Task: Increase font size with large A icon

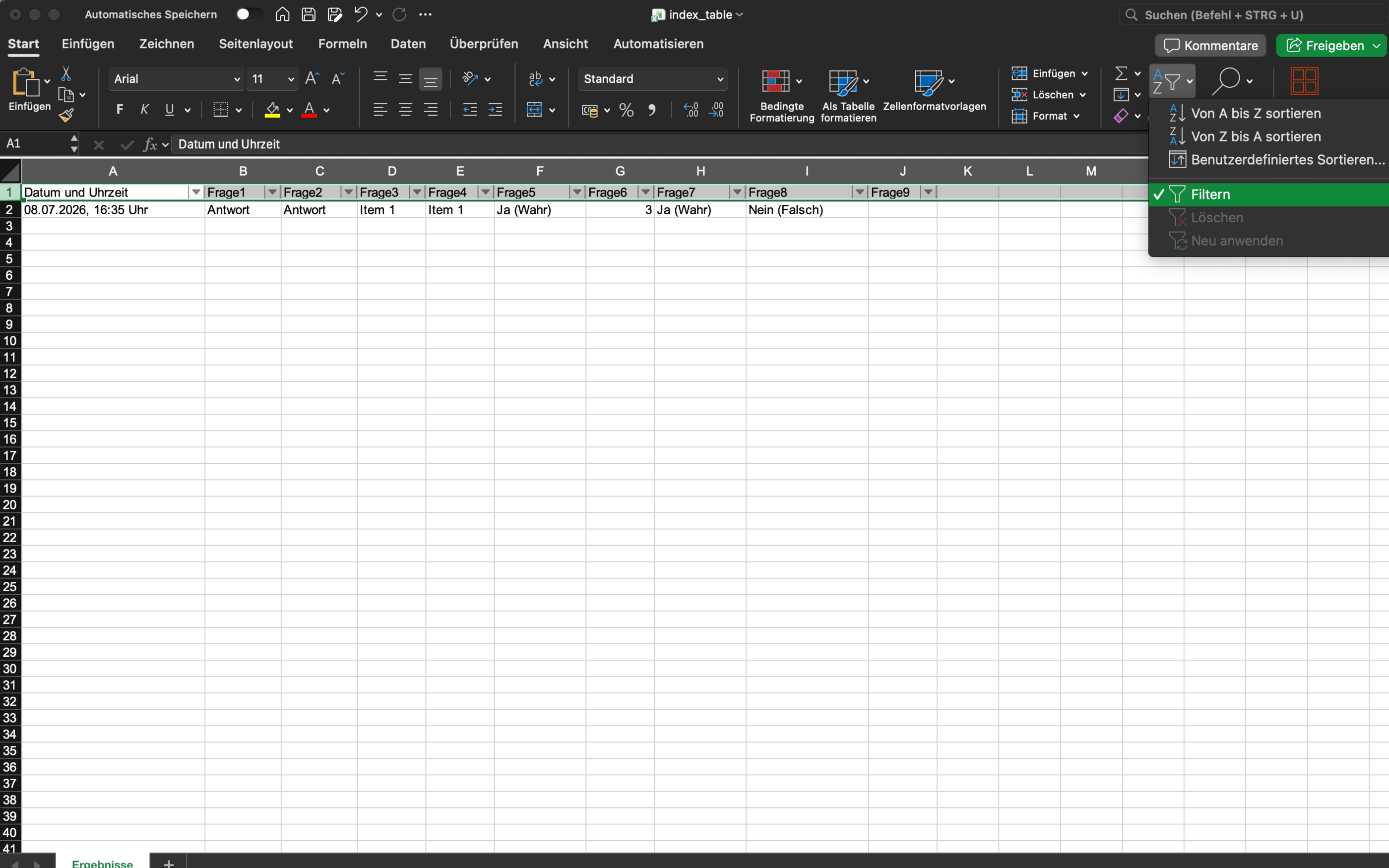Action: [x=312, y=79]
